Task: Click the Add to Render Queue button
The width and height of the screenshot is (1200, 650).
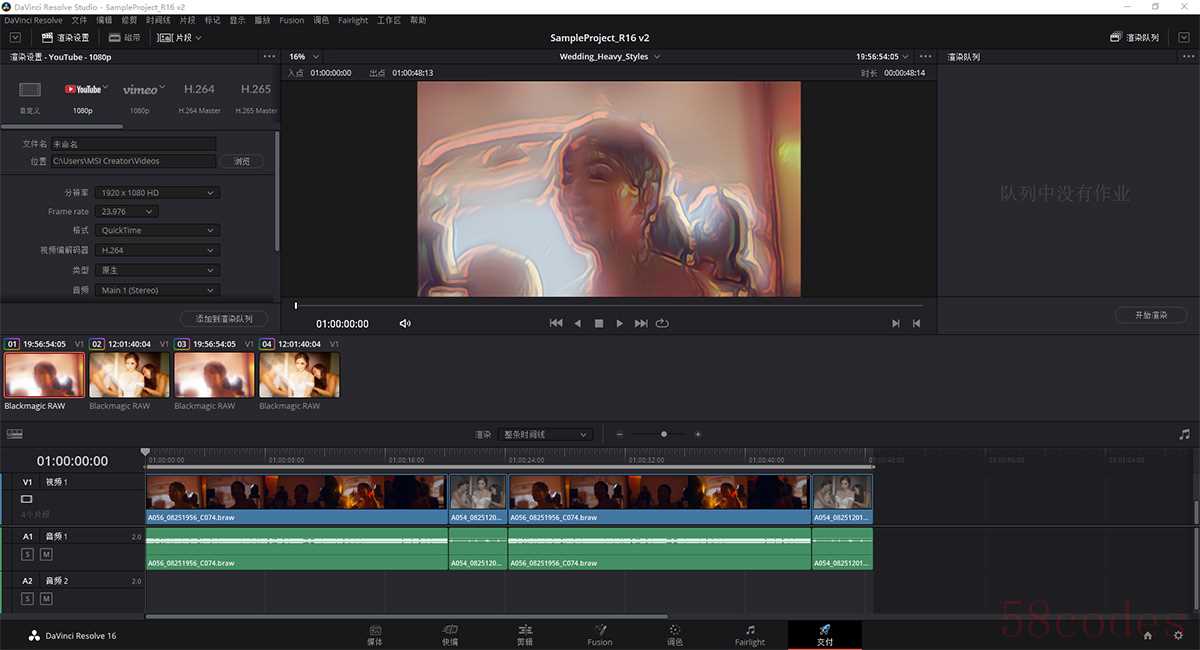Action: click(x=224, y=318)
